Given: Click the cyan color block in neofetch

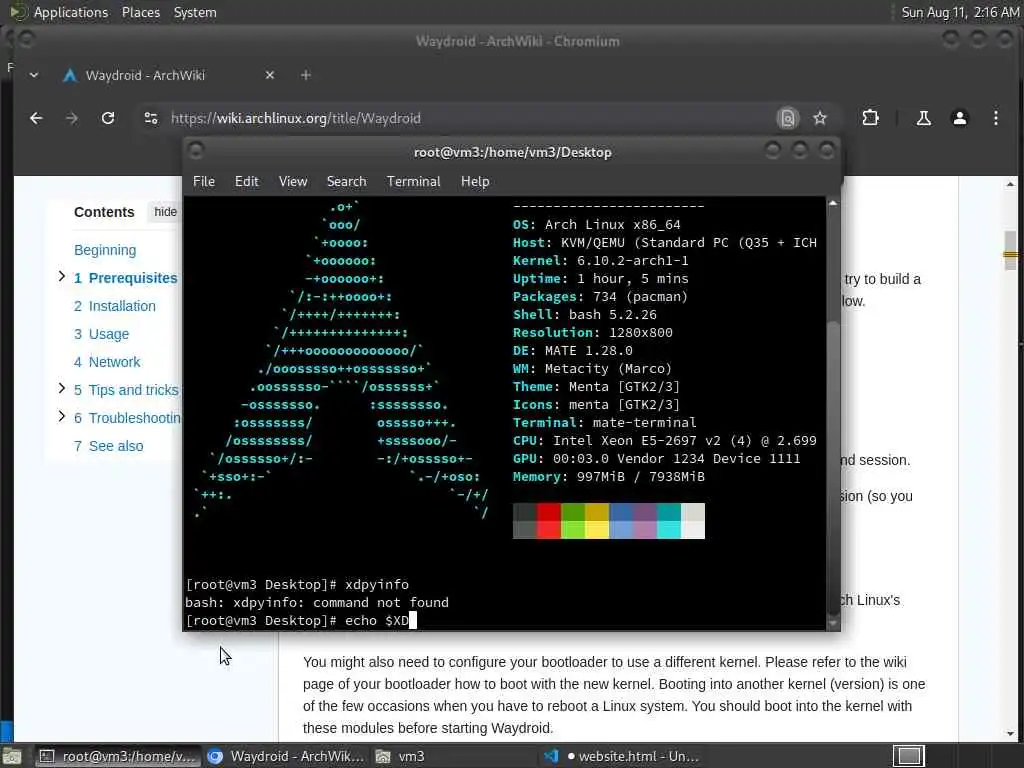Looking at the screenshot, I should click(669, 520).
